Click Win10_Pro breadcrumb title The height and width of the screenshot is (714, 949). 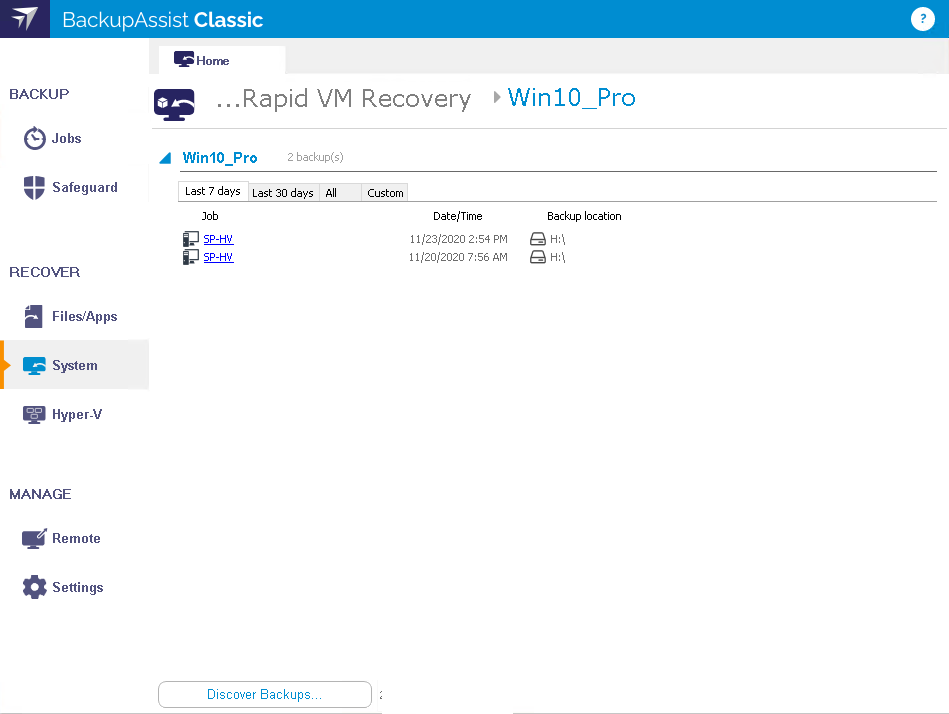click(x=571, y=97)
